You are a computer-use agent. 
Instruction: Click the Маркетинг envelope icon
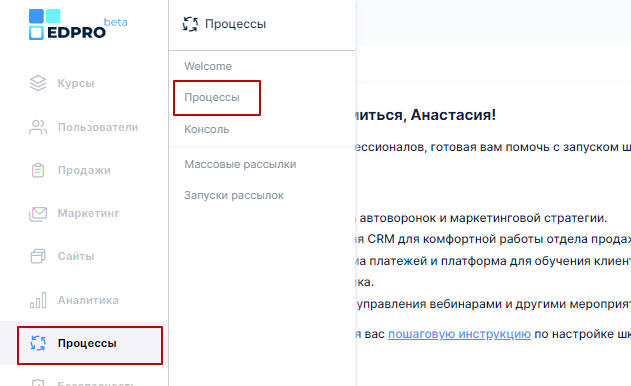[38, 213]
